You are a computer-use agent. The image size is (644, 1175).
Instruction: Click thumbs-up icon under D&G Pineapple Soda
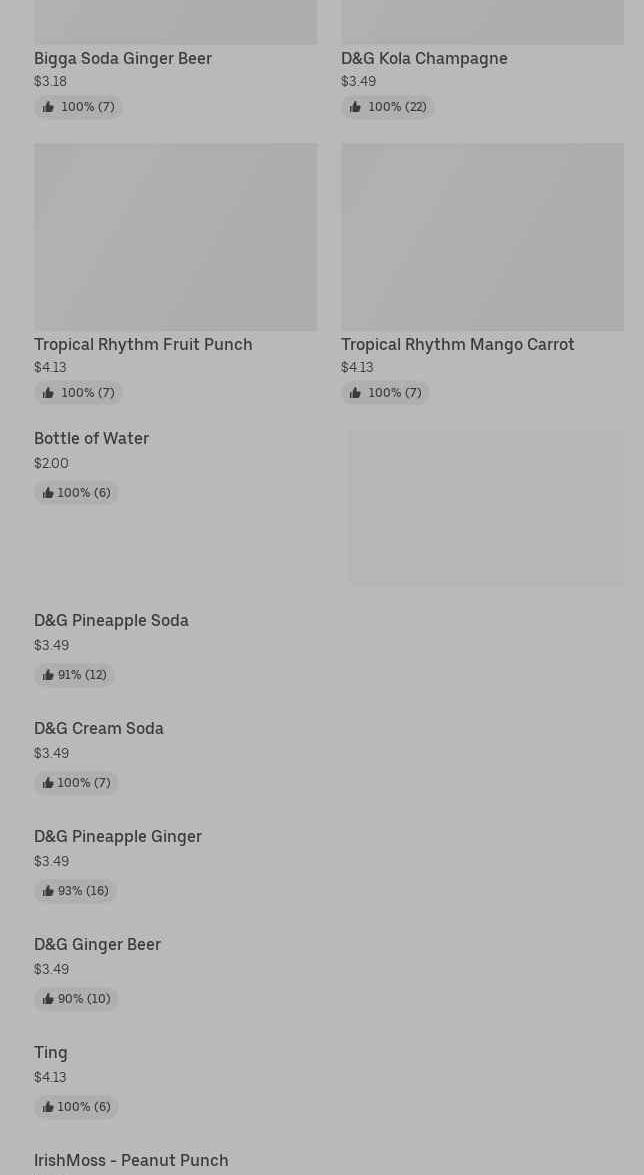point(48,675)
